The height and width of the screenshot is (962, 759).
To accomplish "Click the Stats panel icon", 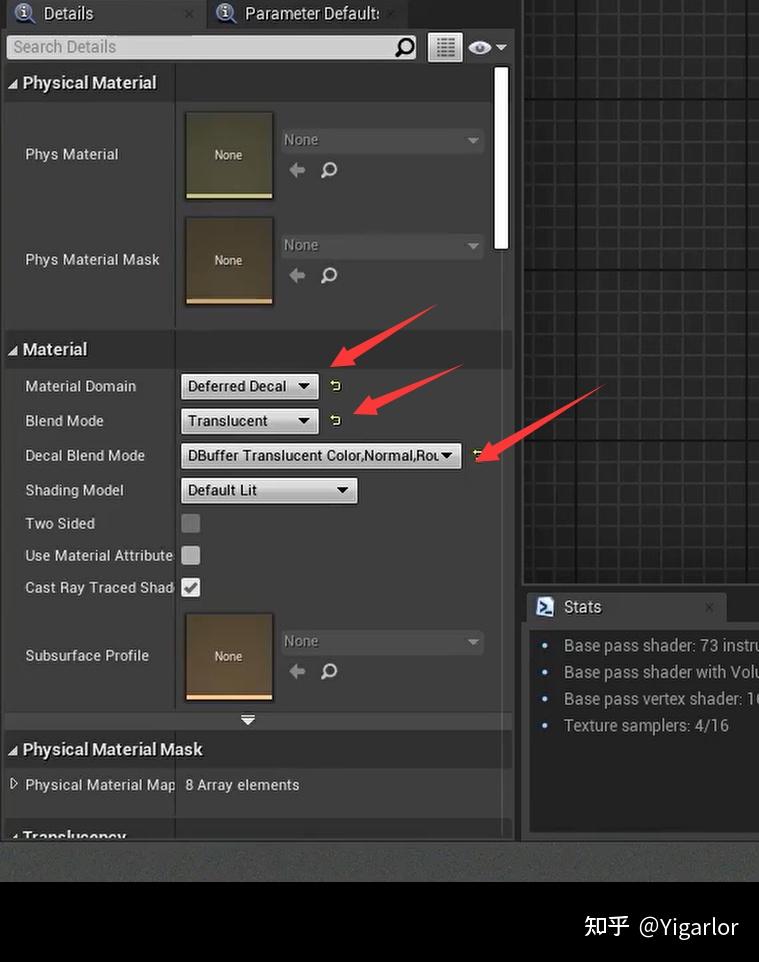I will (x=545, y=607).
